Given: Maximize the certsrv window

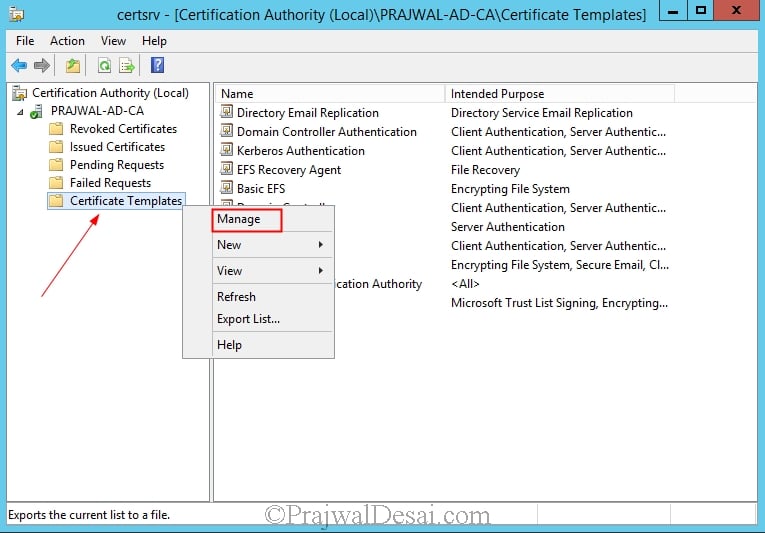Looking at the screenshot, I should 700,11.
